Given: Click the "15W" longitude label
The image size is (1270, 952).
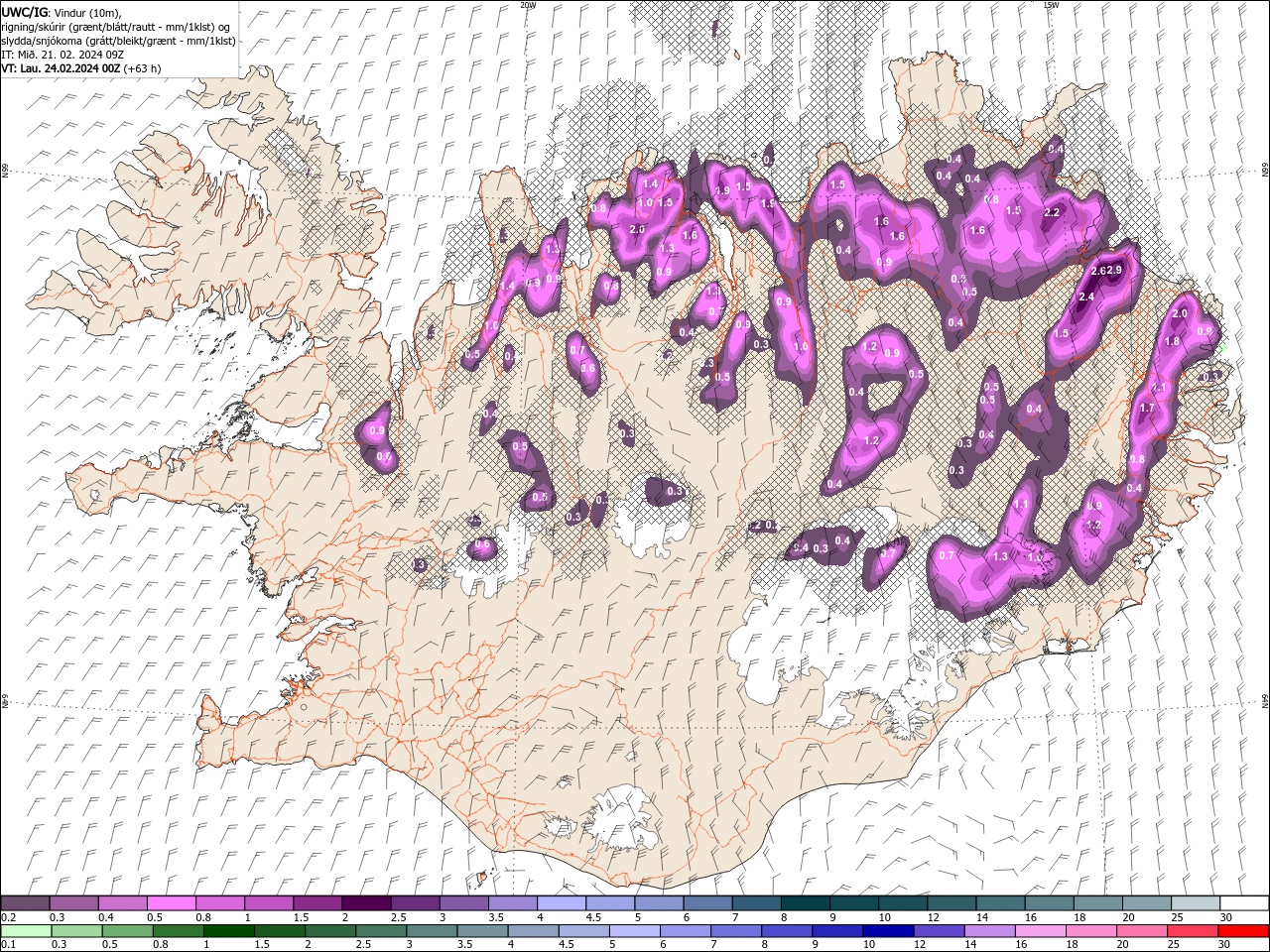Looking at the screenshot, I should 1051,5.
